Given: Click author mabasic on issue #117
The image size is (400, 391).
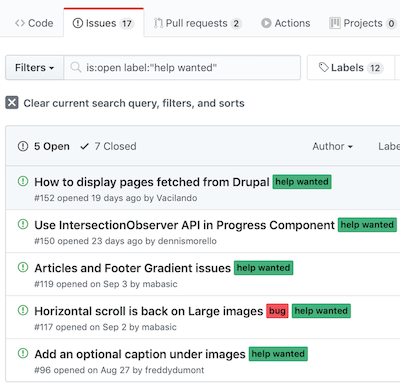Looking at the screenshot, I should coord(159,327).
